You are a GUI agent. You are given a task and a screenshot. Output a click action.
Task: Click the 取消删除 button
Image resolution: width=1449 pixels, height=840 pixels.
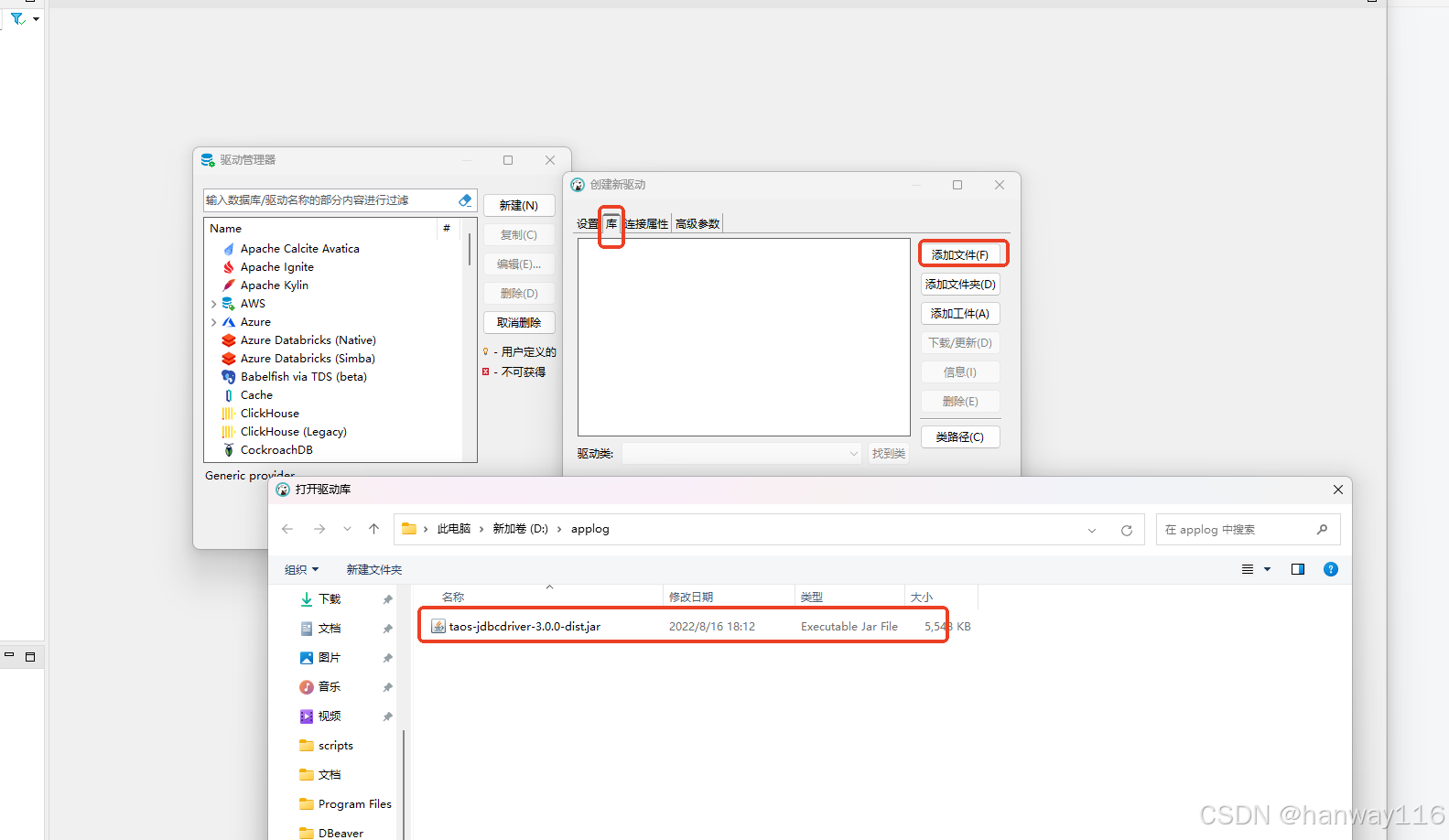(519, 323)
